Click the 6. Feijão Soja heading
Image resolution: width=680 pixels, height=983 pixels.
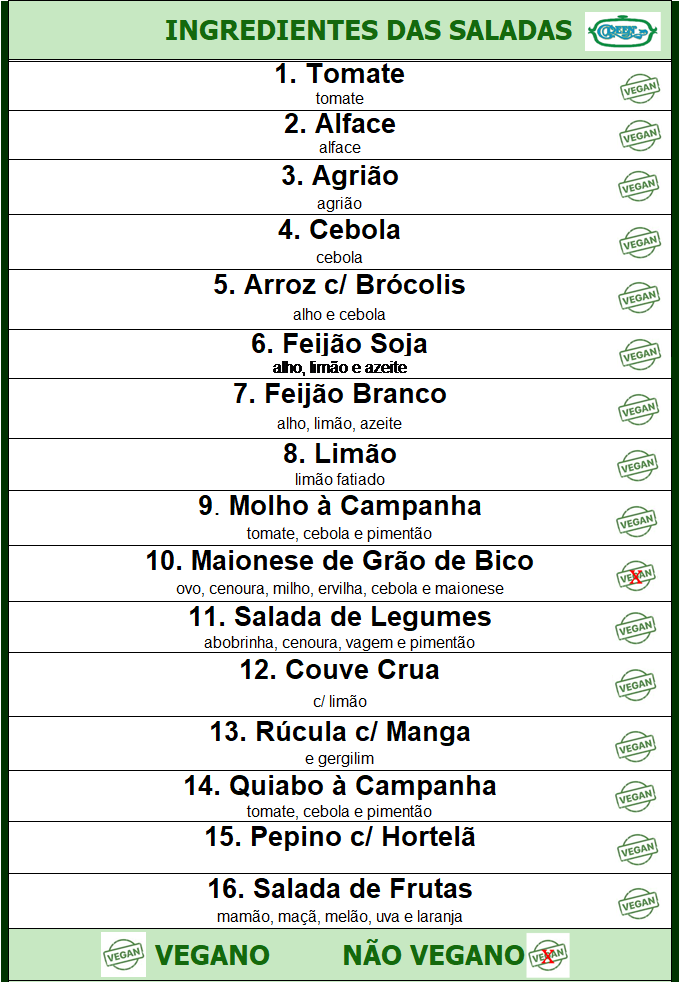pyautogui.click(x=340, y=344)
